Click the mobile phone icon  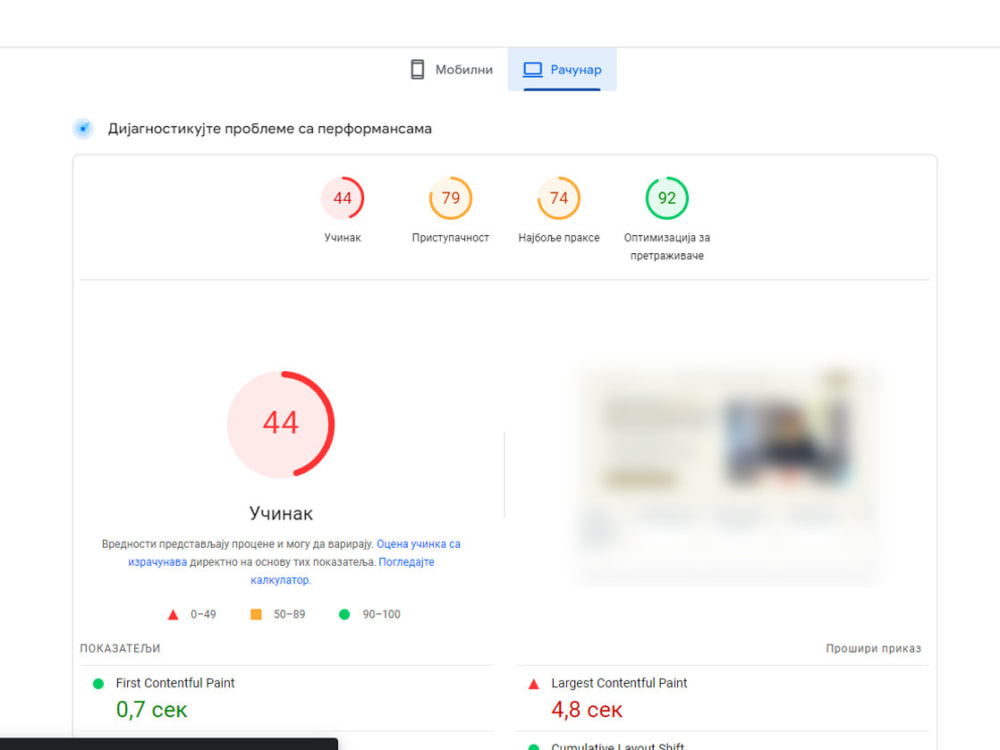point(417,70)
